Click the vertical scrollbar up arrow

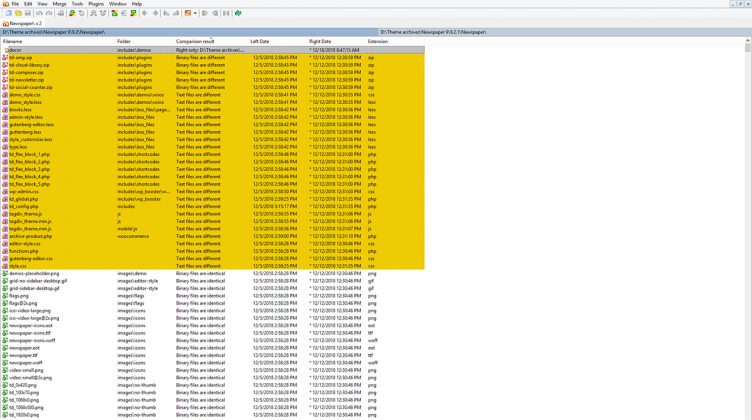747,41
